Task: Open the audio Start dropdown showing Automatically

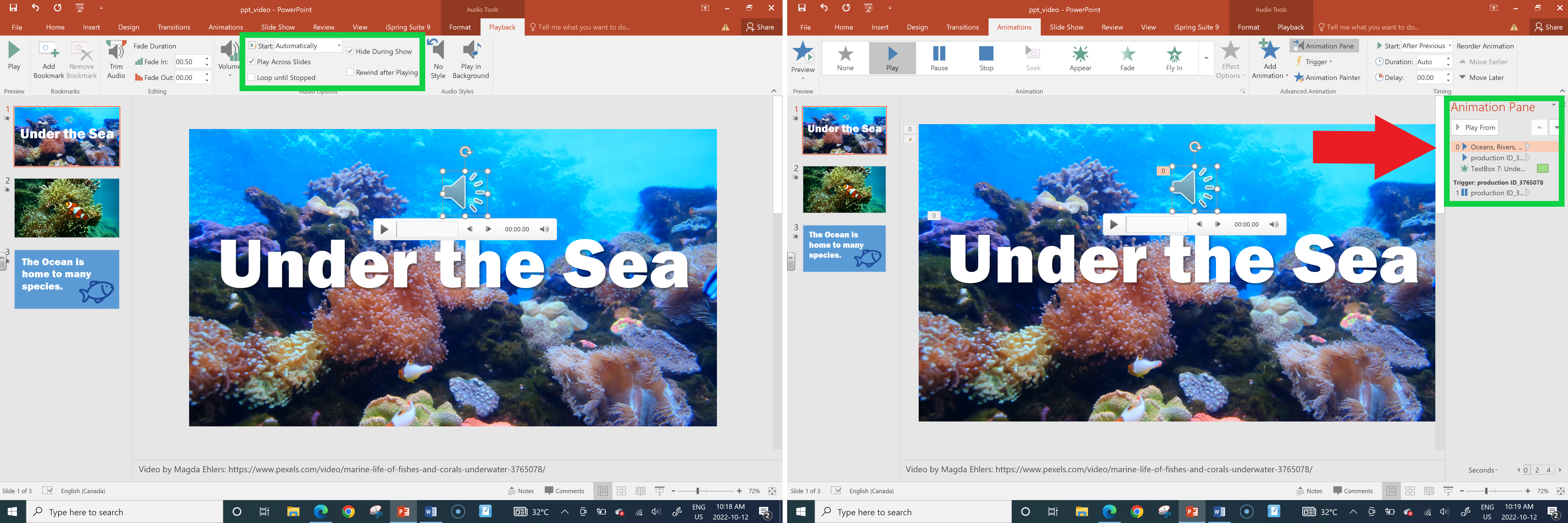Action: point(339,46)
